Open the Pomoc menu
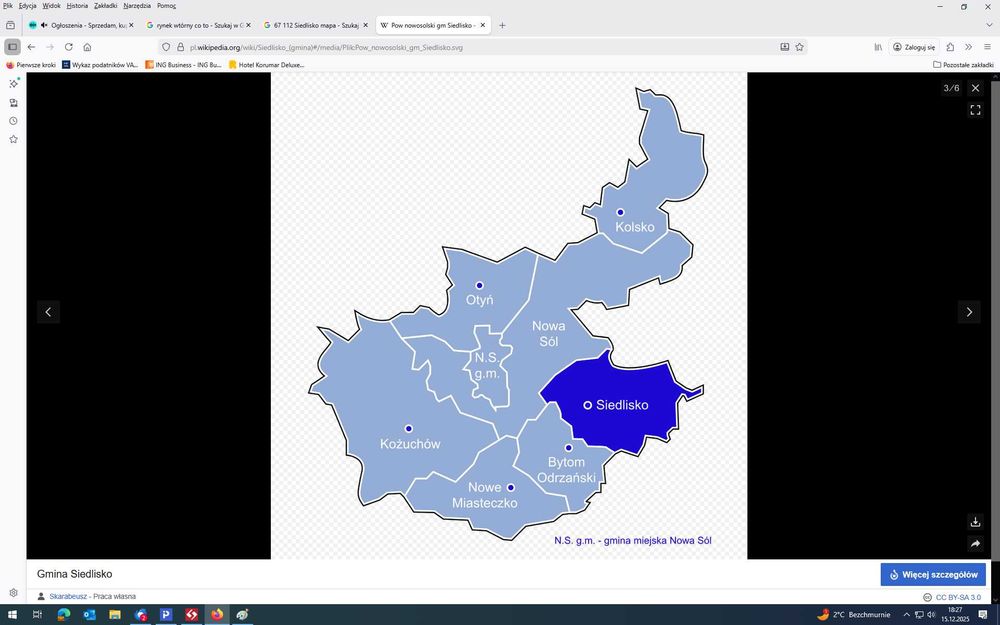This screenshot has width=1000, height=625. (166, 5)
